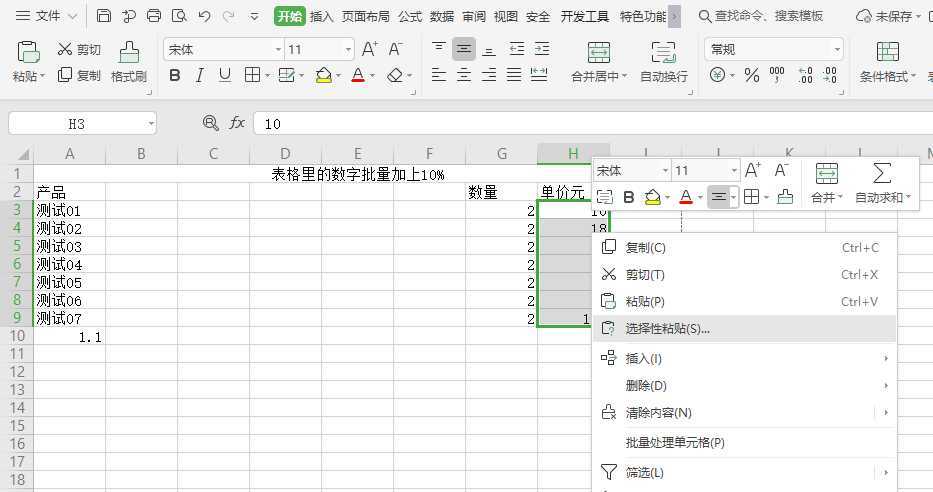Screen dimensions: 933x492
Task: Click the Print icon in quick access toolbar
Action: tap(154, 16)
